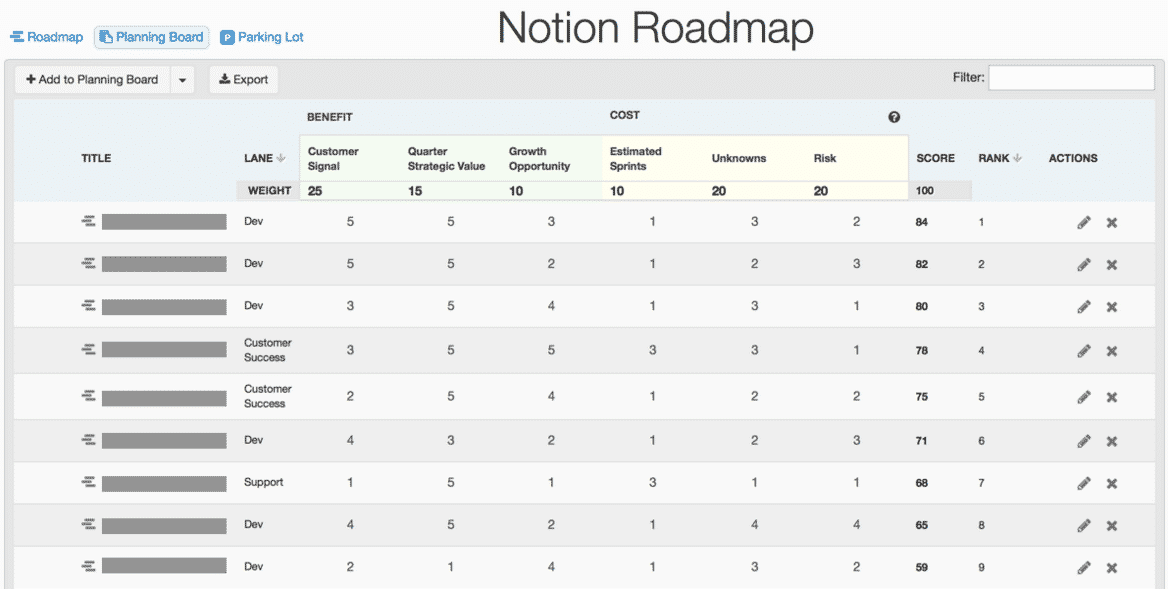Image resolution: width=1168 pixels, height=589 pixels.
Task: Delete the Support row scoring 68
Action: click(1111, 484)
